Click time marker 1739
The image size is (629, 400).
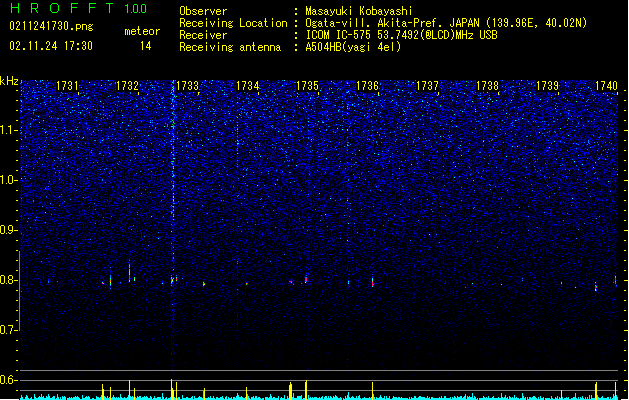548,86
